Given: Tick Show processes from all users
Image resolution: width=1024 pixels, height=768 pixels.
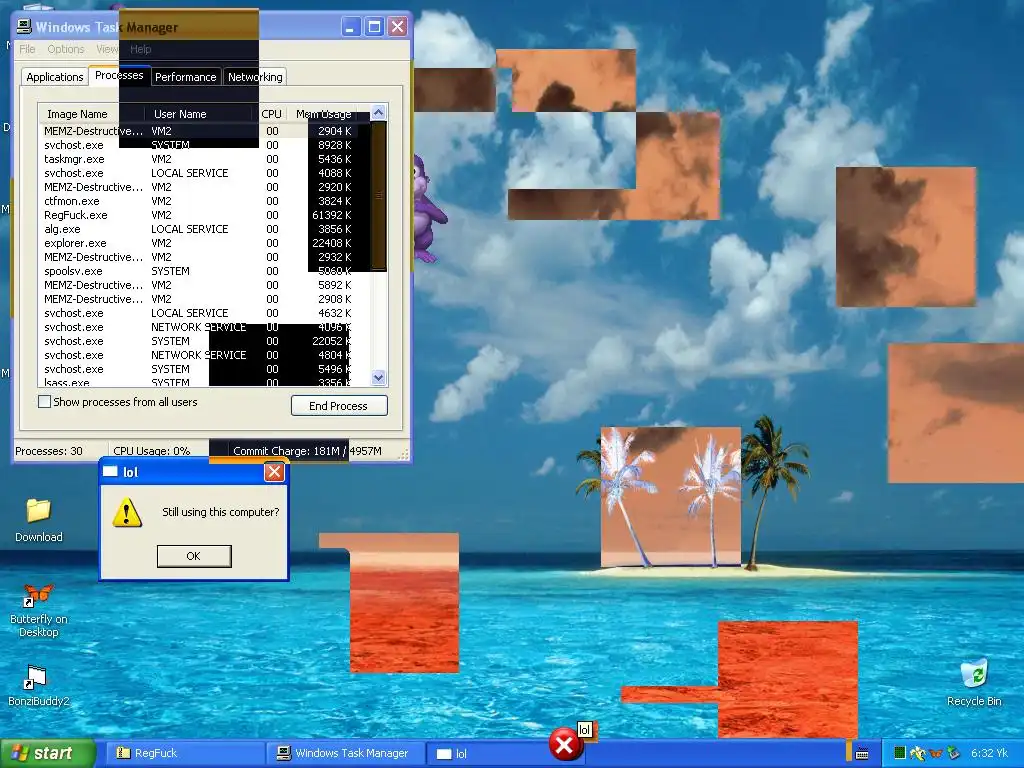Looking at the screenshot, I should pos(44,402).
